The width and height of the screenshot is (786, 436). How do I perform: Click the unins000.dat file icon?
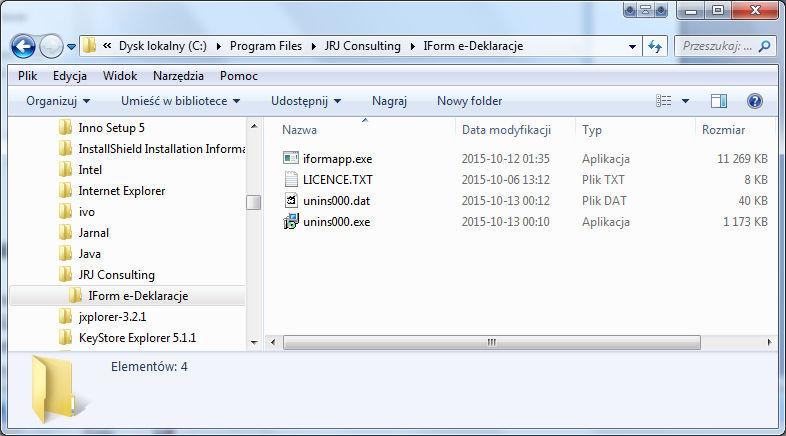pyautogui.click(x=291, y=200)
